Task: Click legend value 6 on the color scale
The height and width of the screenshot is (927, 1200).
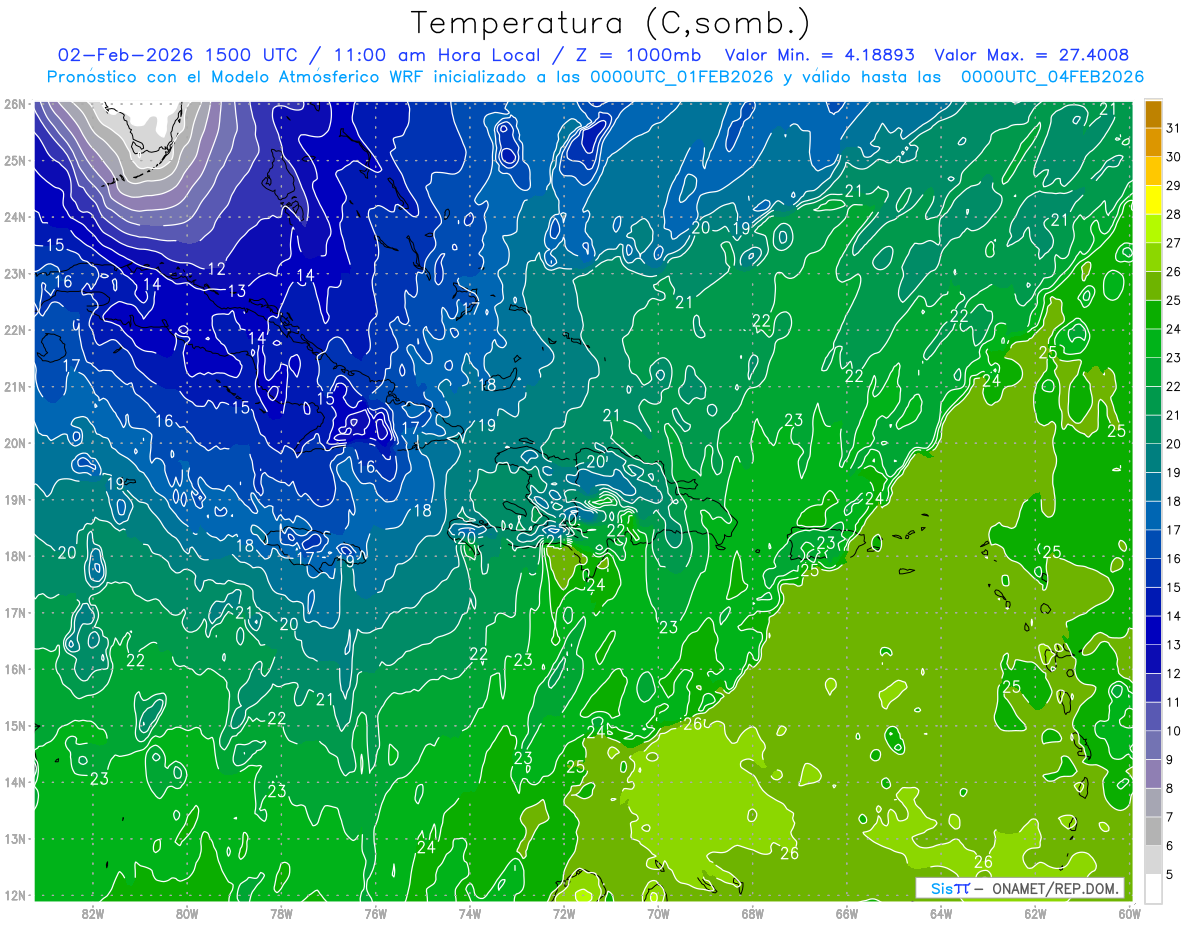Action: click(x=1172, y=846)
